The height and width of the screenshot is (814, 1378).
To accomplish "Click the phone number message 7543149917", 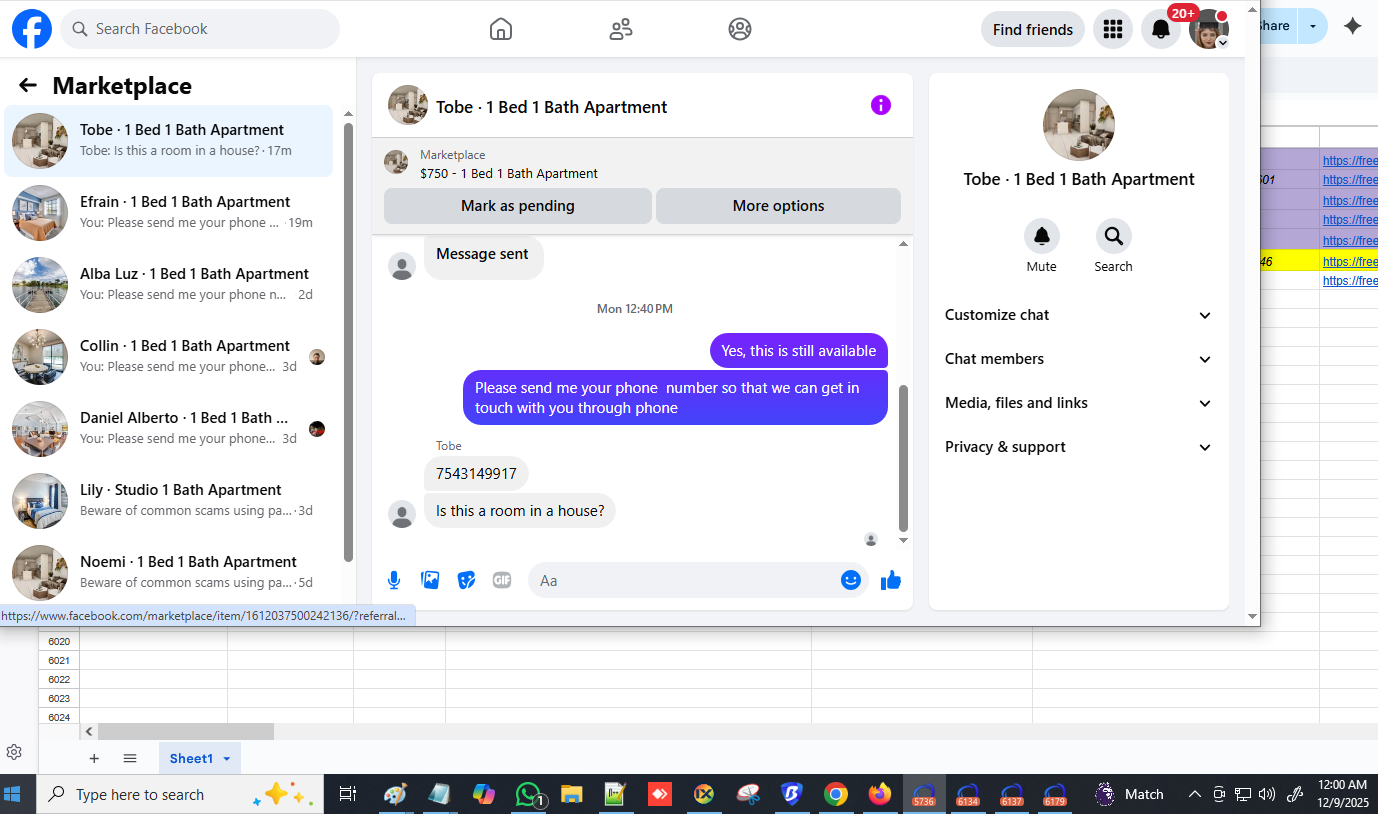I will pos(476,474).
